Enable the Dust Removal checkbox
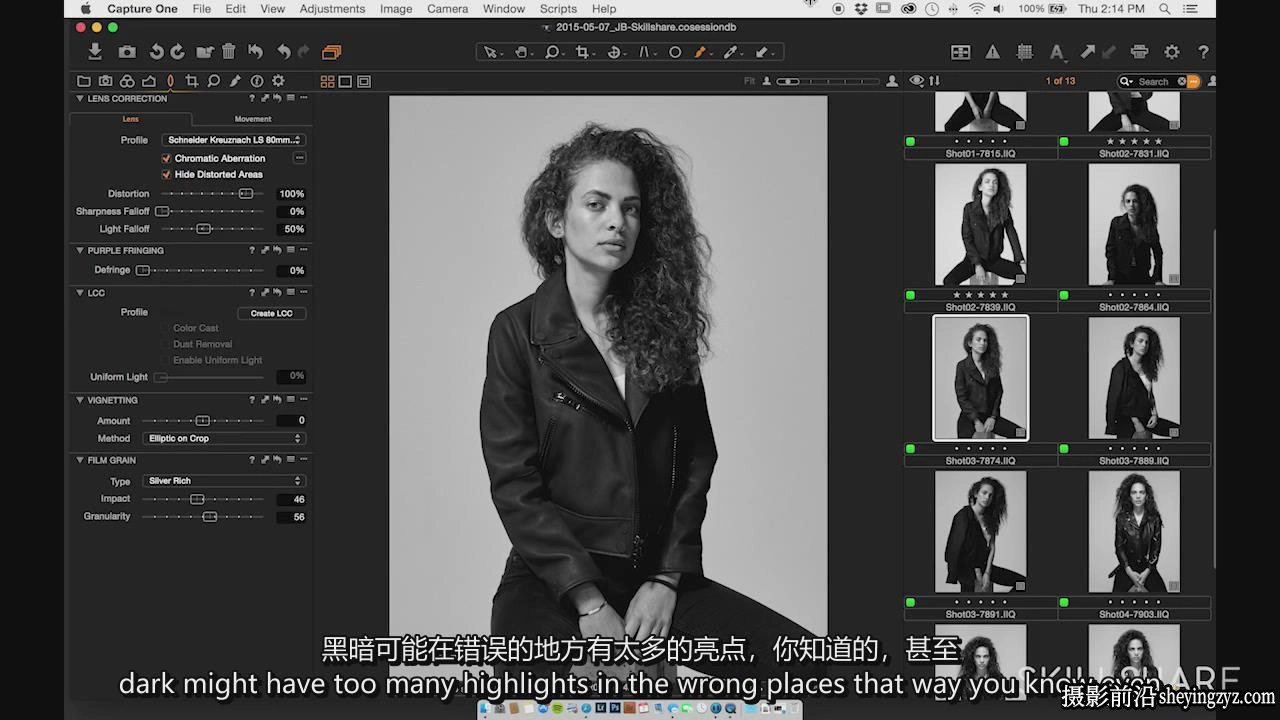The width and height of the screenshot is (1280, 720). [x=166, y=344]
